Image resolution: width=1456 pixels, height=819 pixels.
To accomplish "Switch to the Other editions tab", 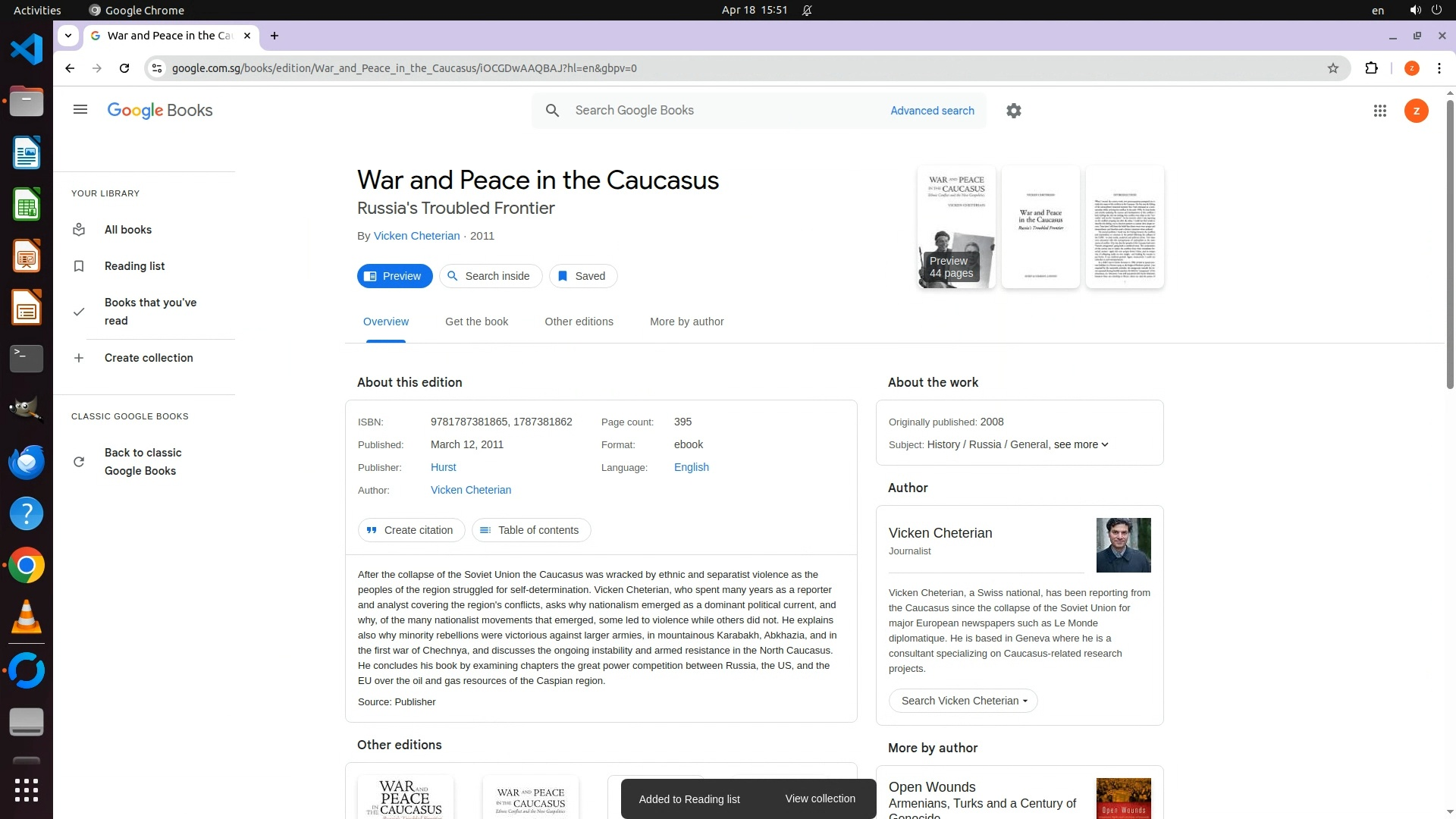I will (x=579, y=322).
